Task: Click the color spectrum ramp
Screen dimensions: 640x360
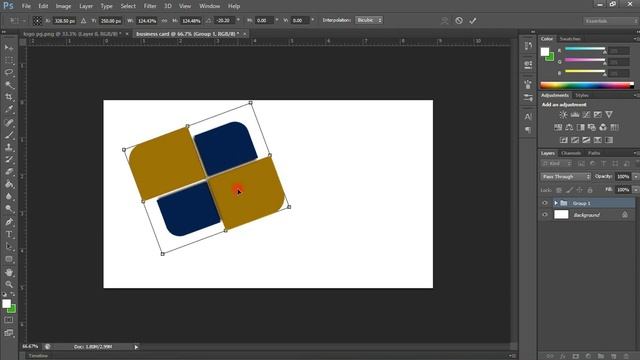Action: pyautogui.click(x=587, y=85)
